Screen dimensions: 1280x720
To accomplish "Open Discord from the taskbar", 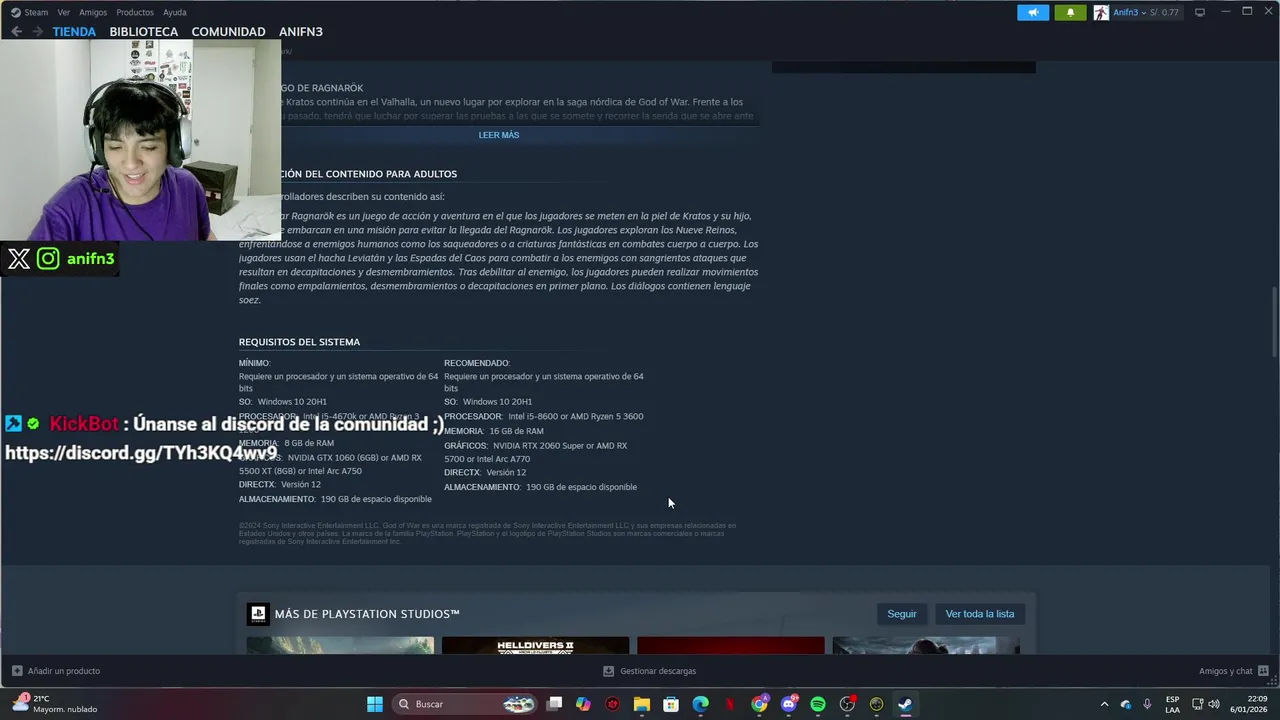I will pyautogui.click(x=789, y=704).
